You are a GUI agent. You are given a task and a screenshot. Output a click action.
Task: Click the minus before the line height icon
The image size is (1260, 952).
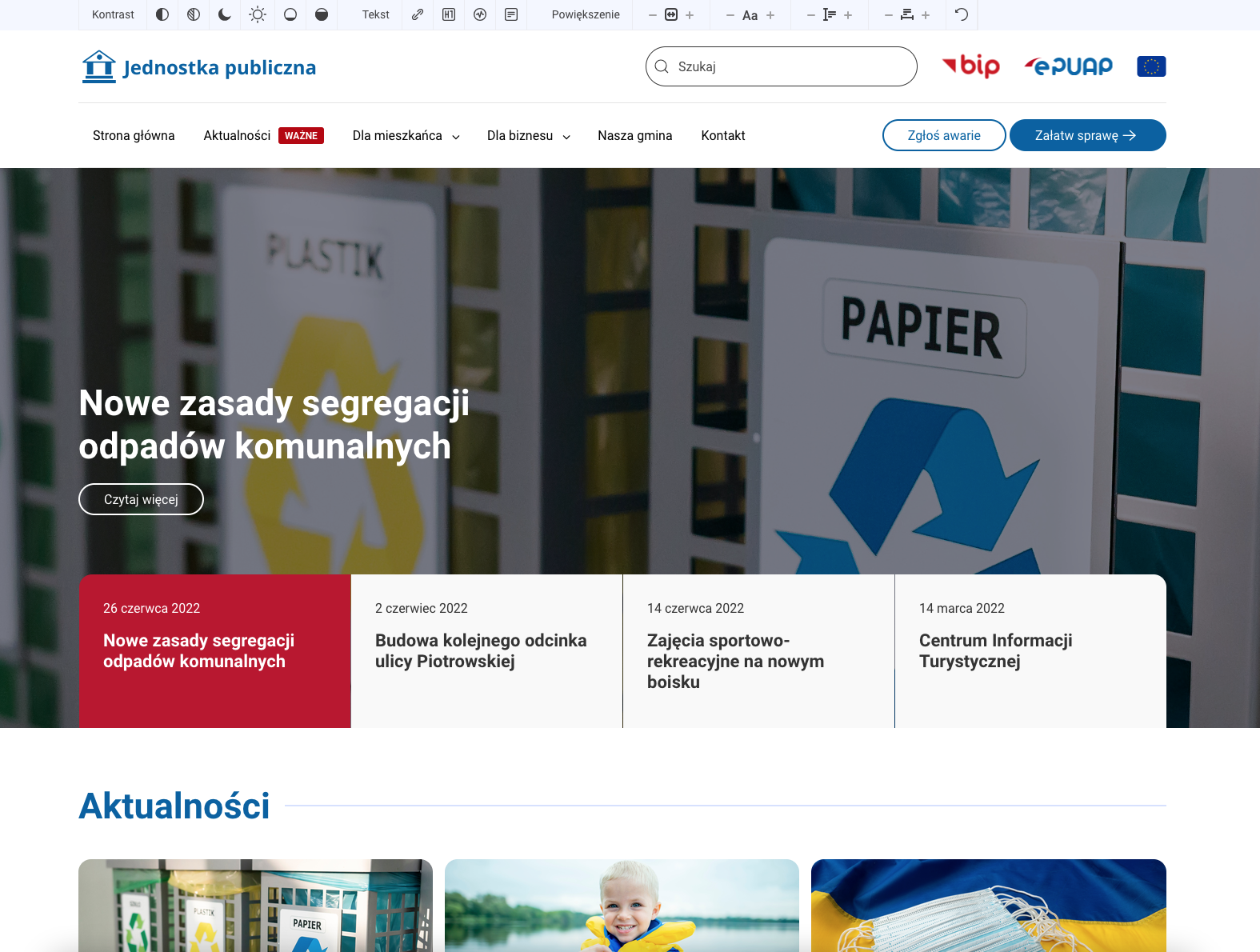(x=811, y=15)
